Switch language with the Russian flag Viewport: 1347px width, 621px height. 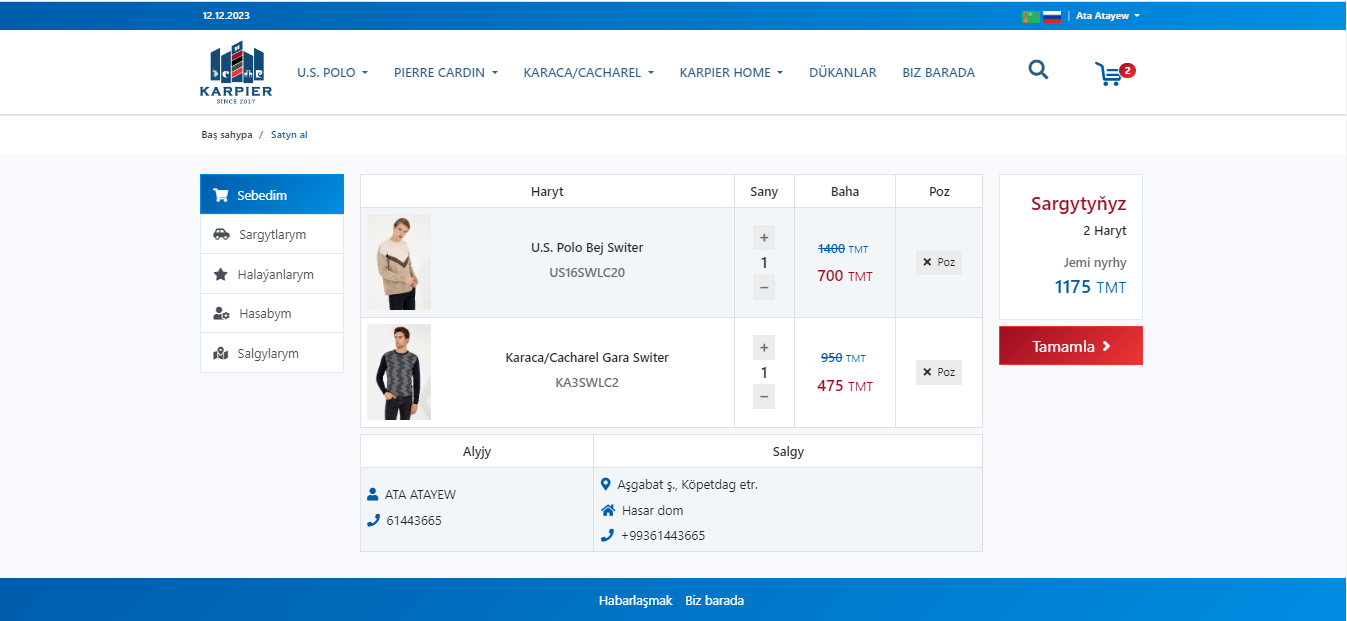1052,16
